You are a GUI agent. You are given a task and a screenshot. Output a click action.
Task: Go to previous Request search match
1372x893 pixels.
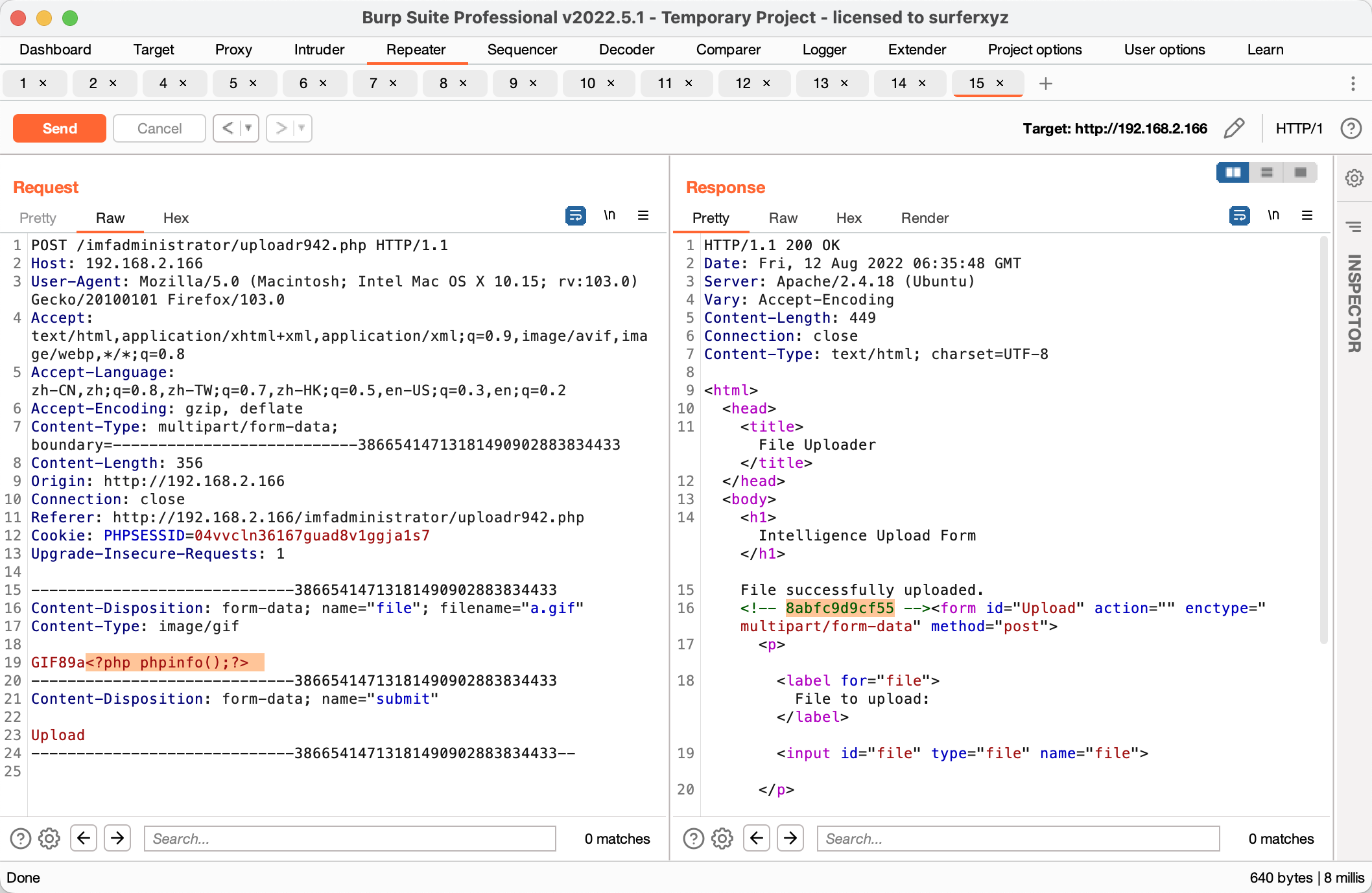coord(84,839)
